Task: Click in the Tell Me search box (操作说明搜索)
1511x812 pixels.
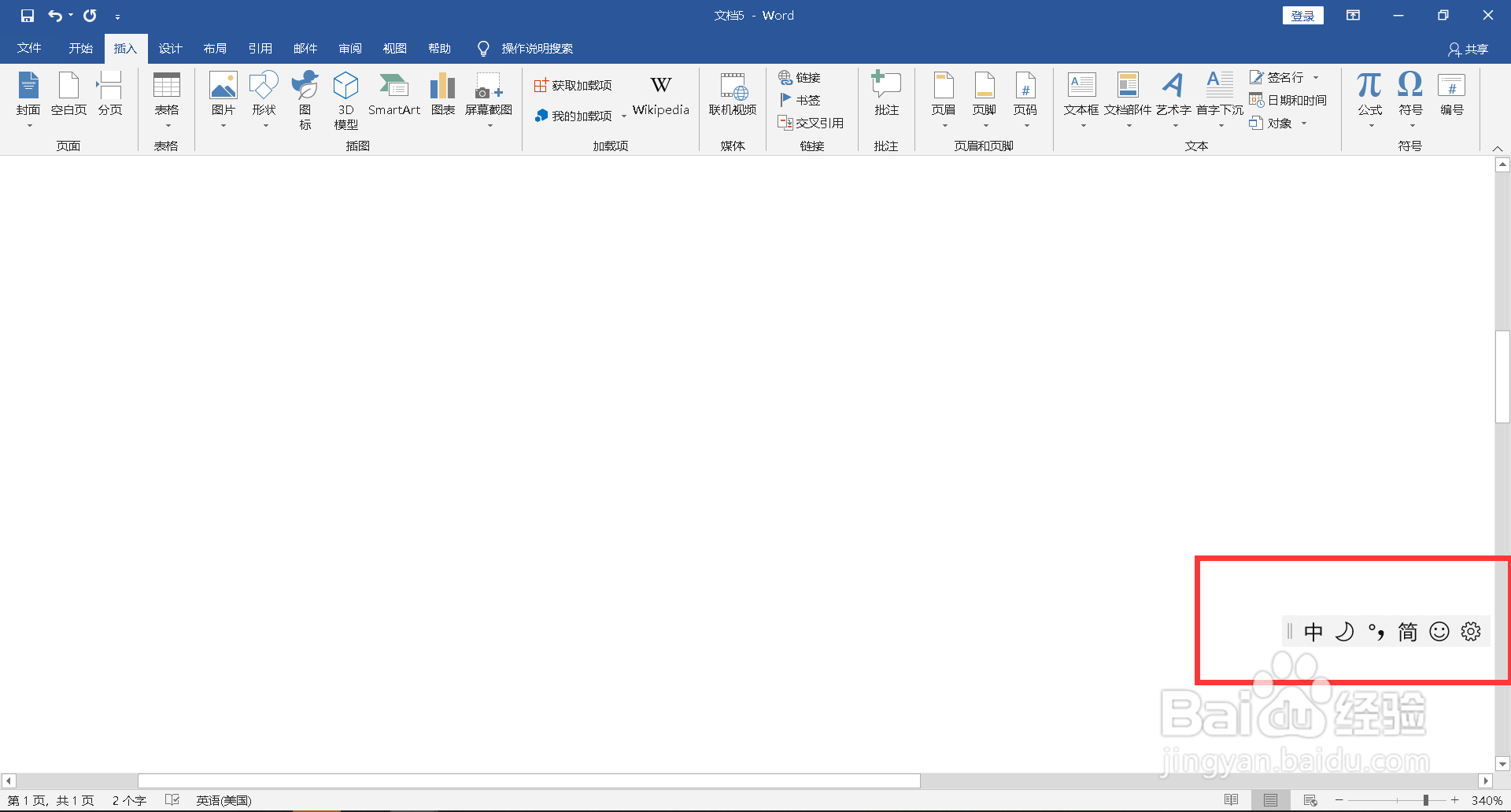Action: pos(537,49)
